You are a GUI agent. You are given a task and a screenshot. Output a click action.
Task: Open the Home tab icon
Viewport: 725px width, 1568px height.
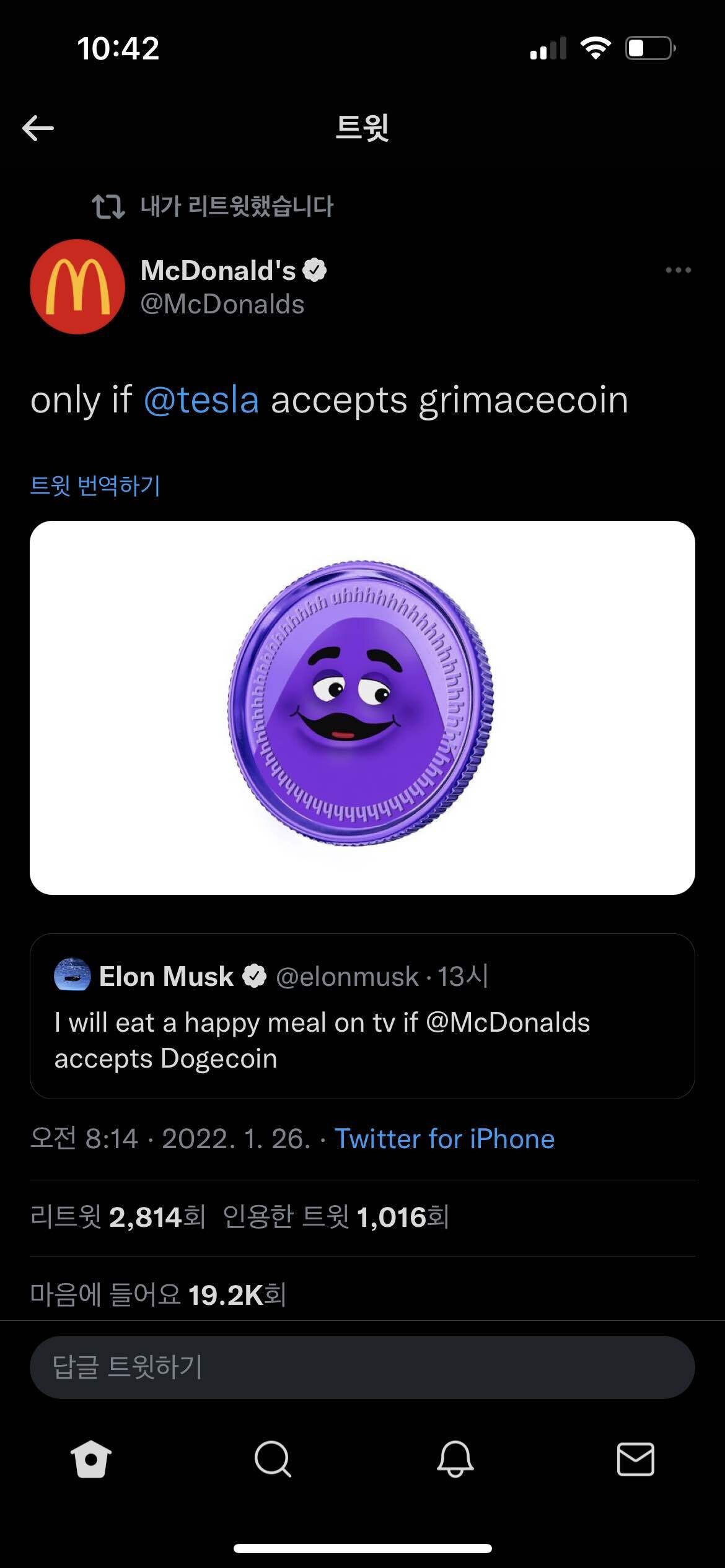tap(91, 1459)
